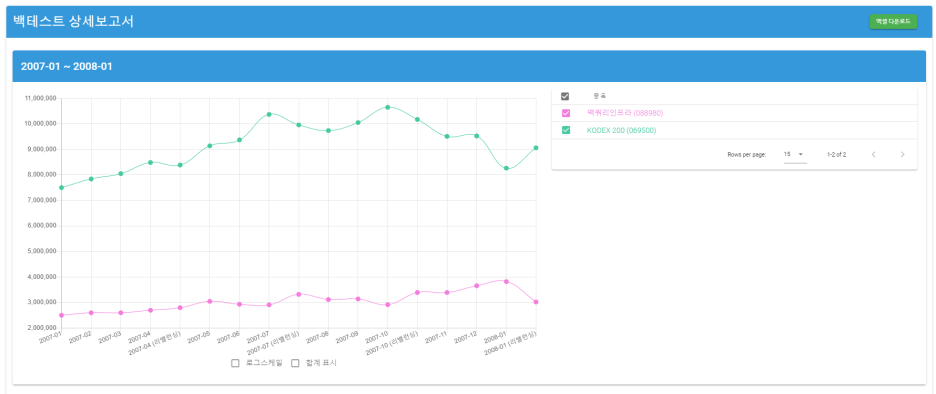Click the 2007-02 x-axis label
The height and width of the screenshot is (394, 936).
pyautogui.click(x=80, y=338)
